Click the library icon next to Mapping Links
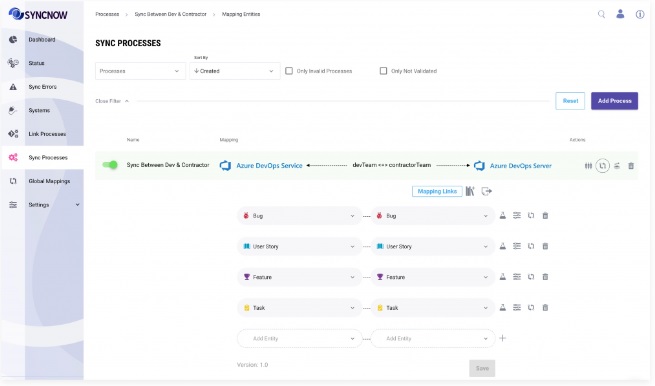Screen dimensions: 655x386 (470, 191)
